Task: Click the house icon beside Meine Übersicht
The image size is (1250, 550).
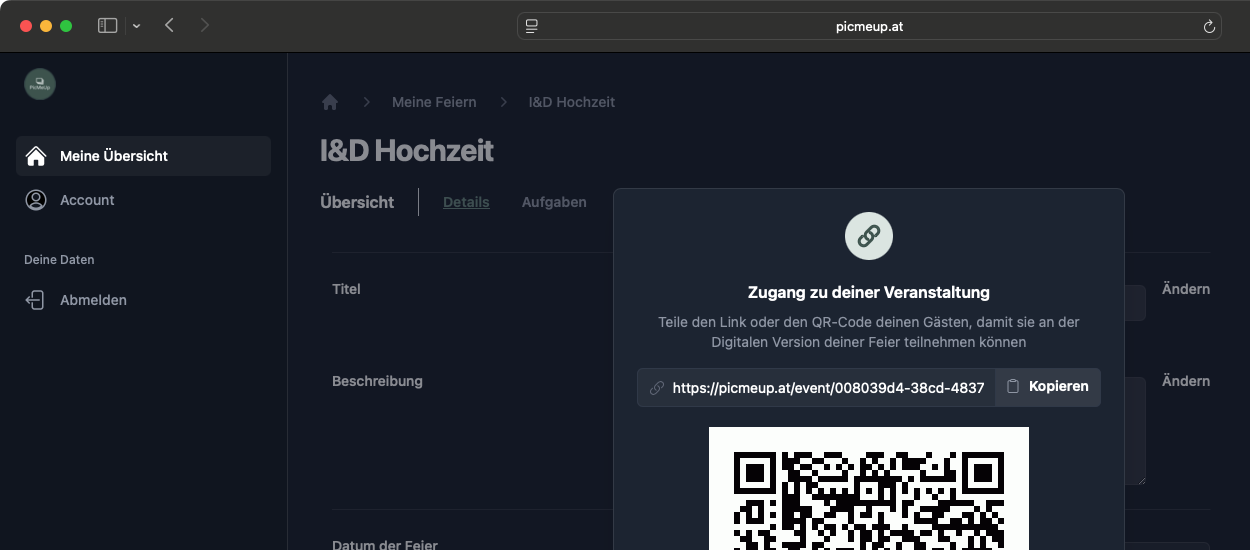Action: 36,156
